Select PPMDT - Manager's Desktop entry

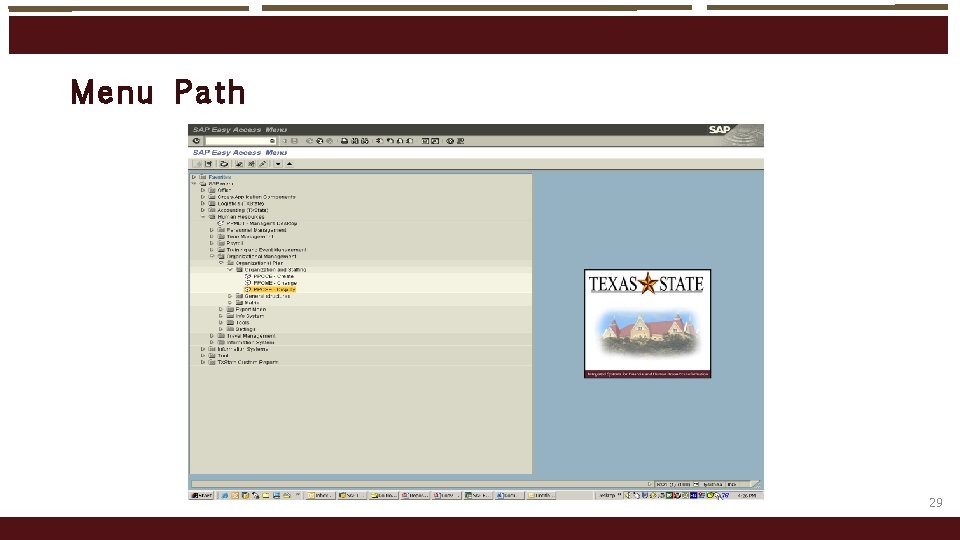click(x=262, y=223)
